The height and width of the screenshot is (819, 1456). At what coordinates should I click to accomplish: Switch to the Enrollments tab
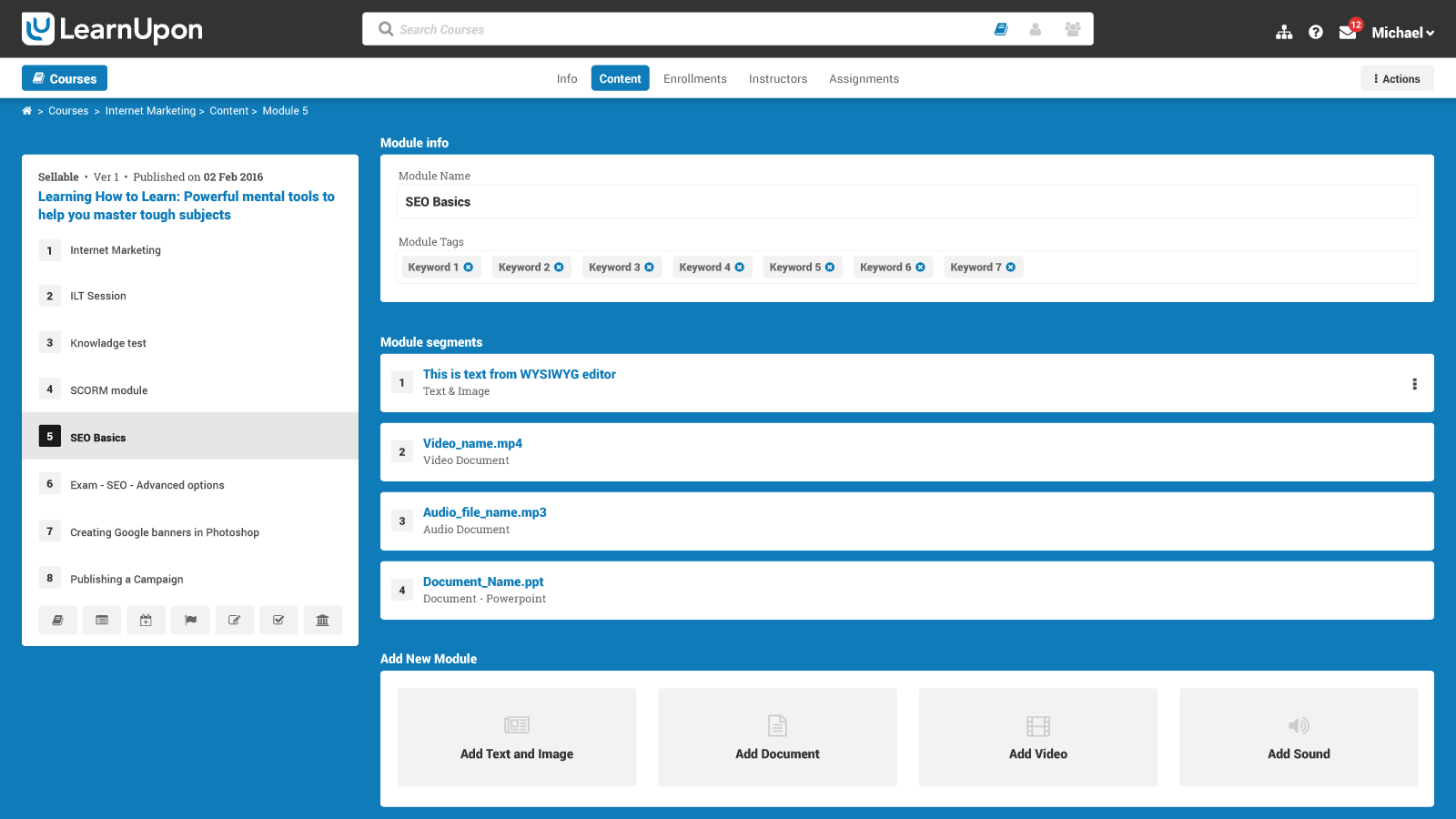[x=695, y=78]
